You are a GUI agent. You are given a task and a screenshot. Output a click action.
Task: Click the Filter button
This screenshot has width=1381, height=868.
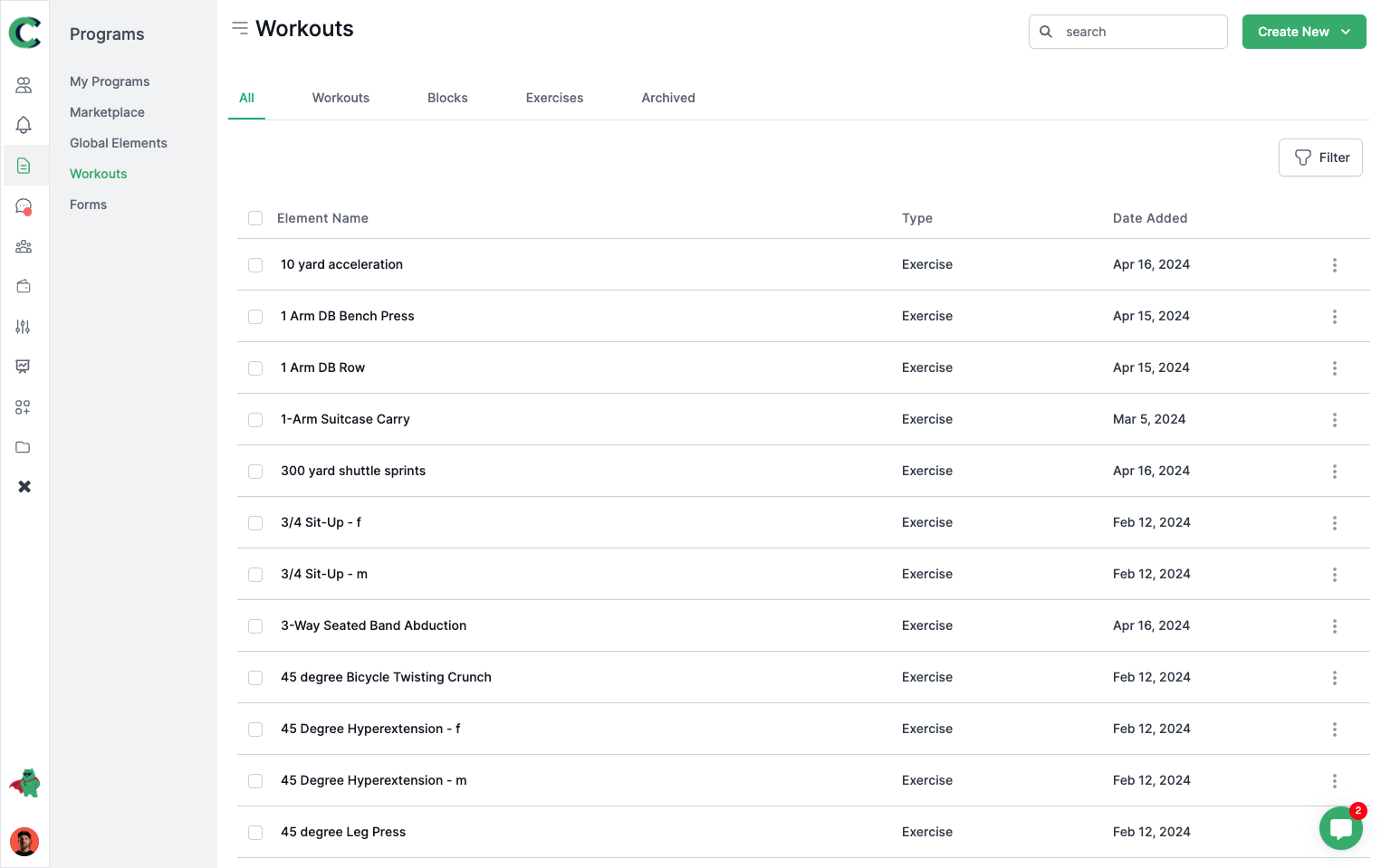[1320, 157]
